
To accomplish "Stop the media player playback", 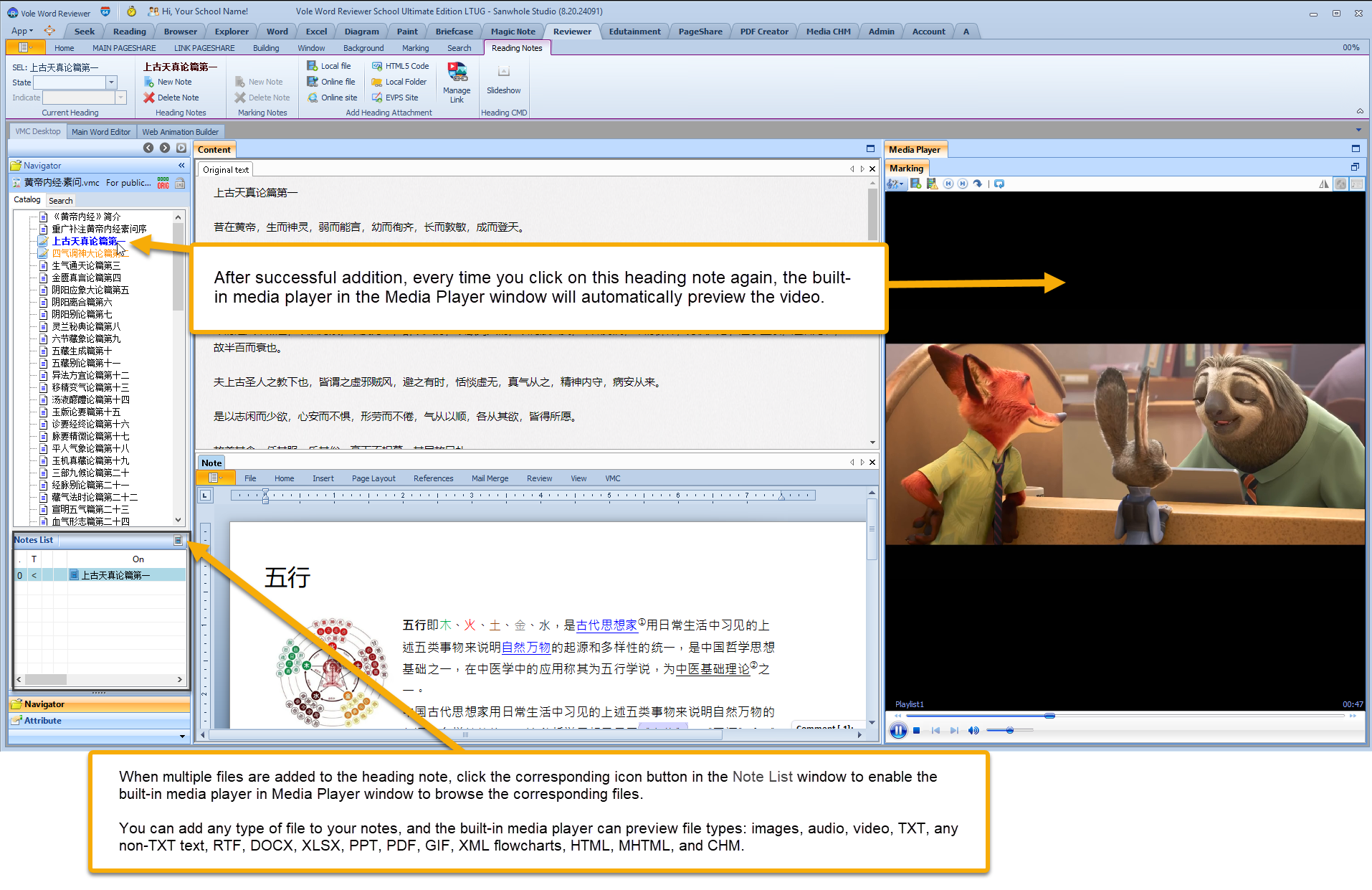I will tap(916, 731).
